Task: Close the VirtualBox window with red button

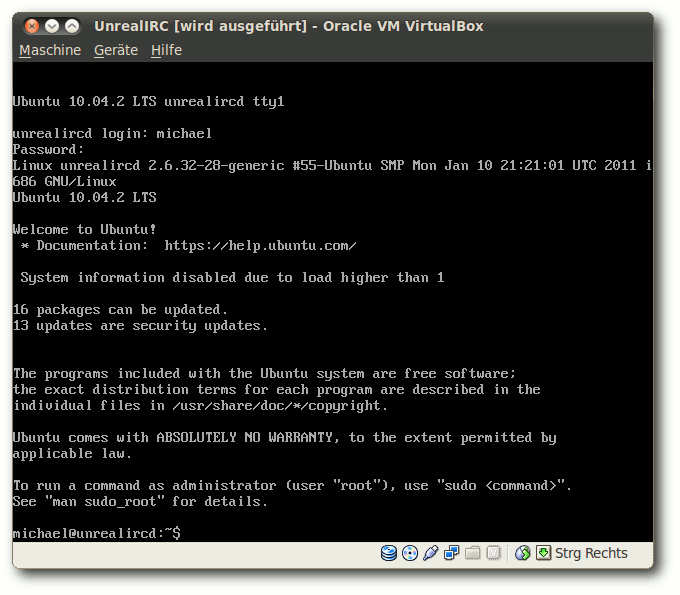Action: 31,26
